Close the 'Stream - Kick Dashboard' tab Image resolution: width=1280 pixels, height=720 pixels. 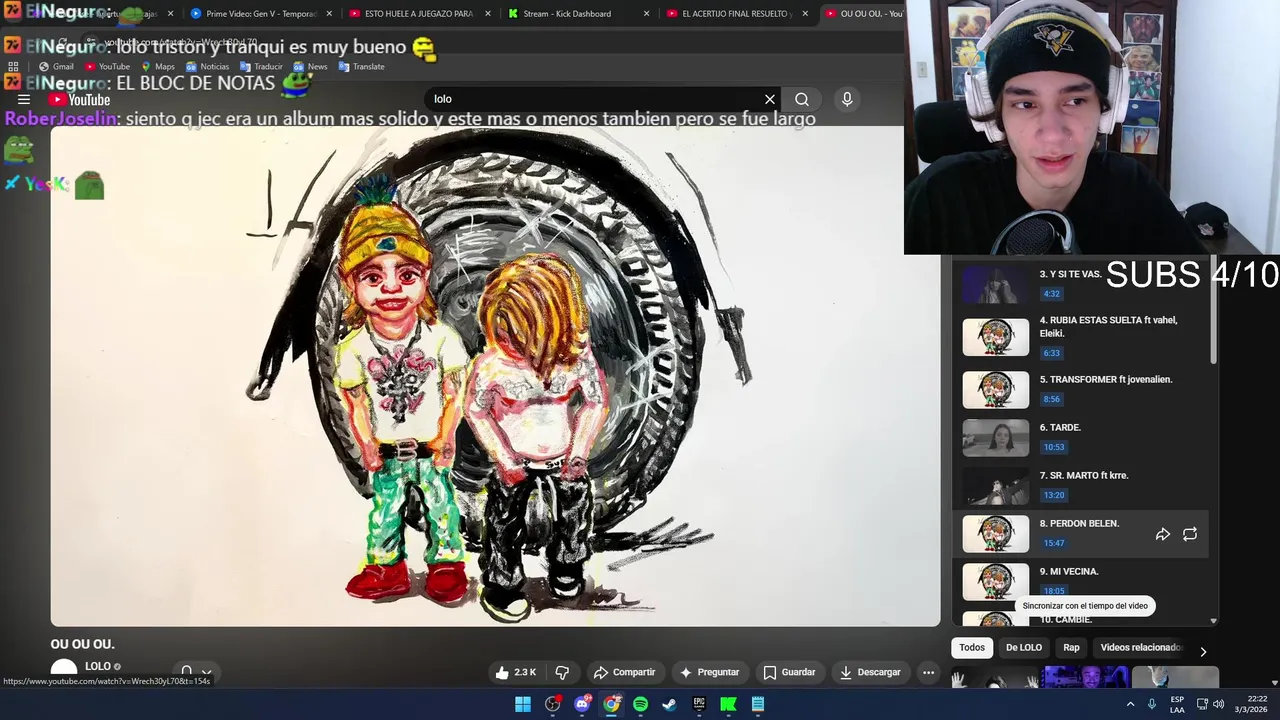coord(646,14)
